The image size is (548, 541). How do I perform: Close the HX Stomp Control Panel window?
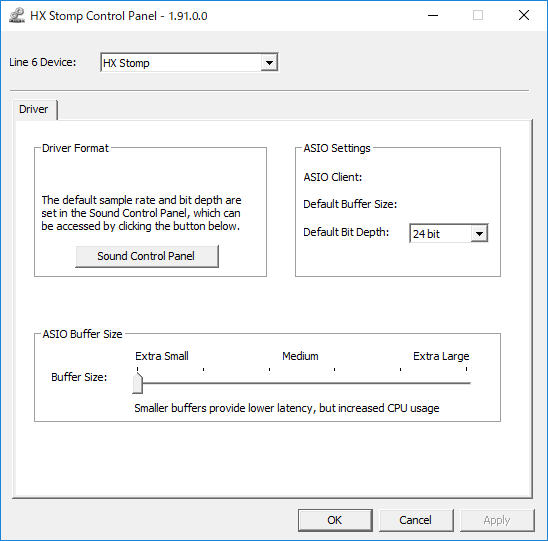(x=524, y=15)
